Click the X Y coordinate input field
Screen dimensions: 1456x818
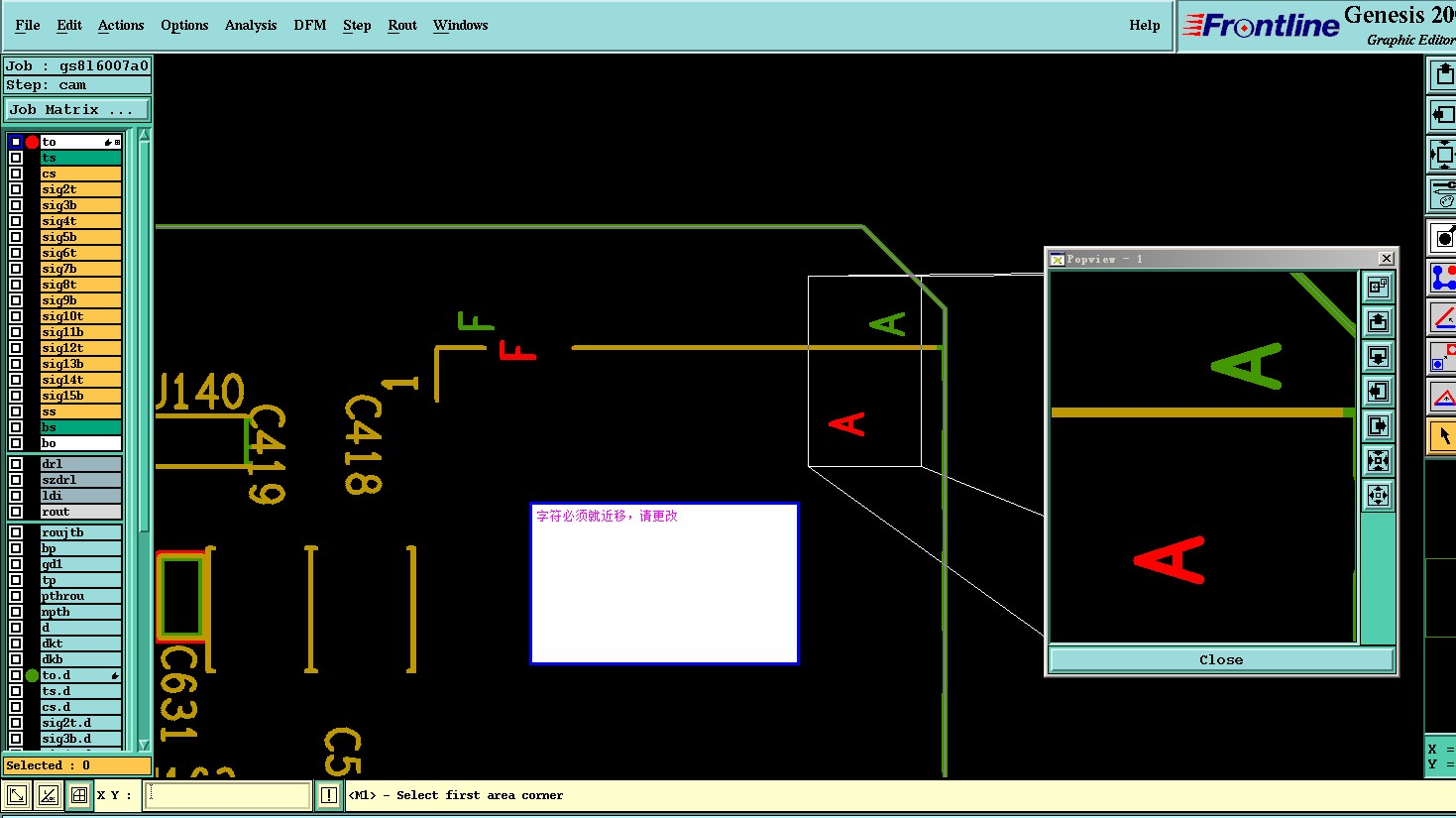click(x=228, y=795)
